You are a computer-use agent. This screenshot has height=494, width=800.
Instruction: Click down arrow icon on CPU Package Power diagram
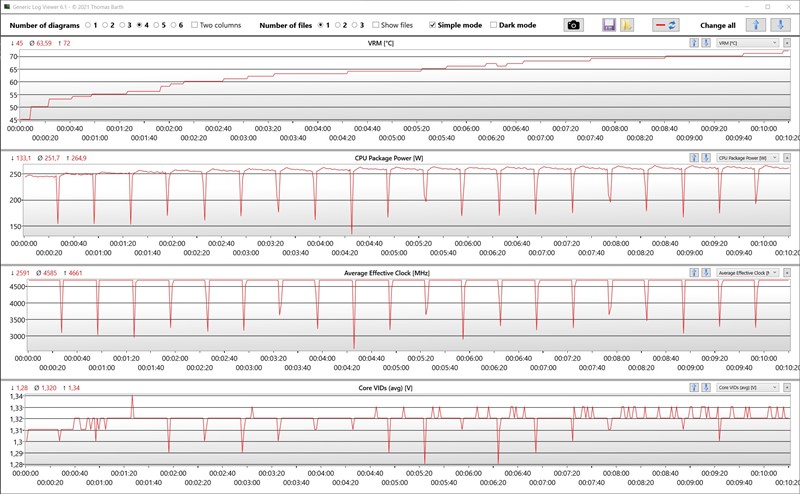point(706,158)
